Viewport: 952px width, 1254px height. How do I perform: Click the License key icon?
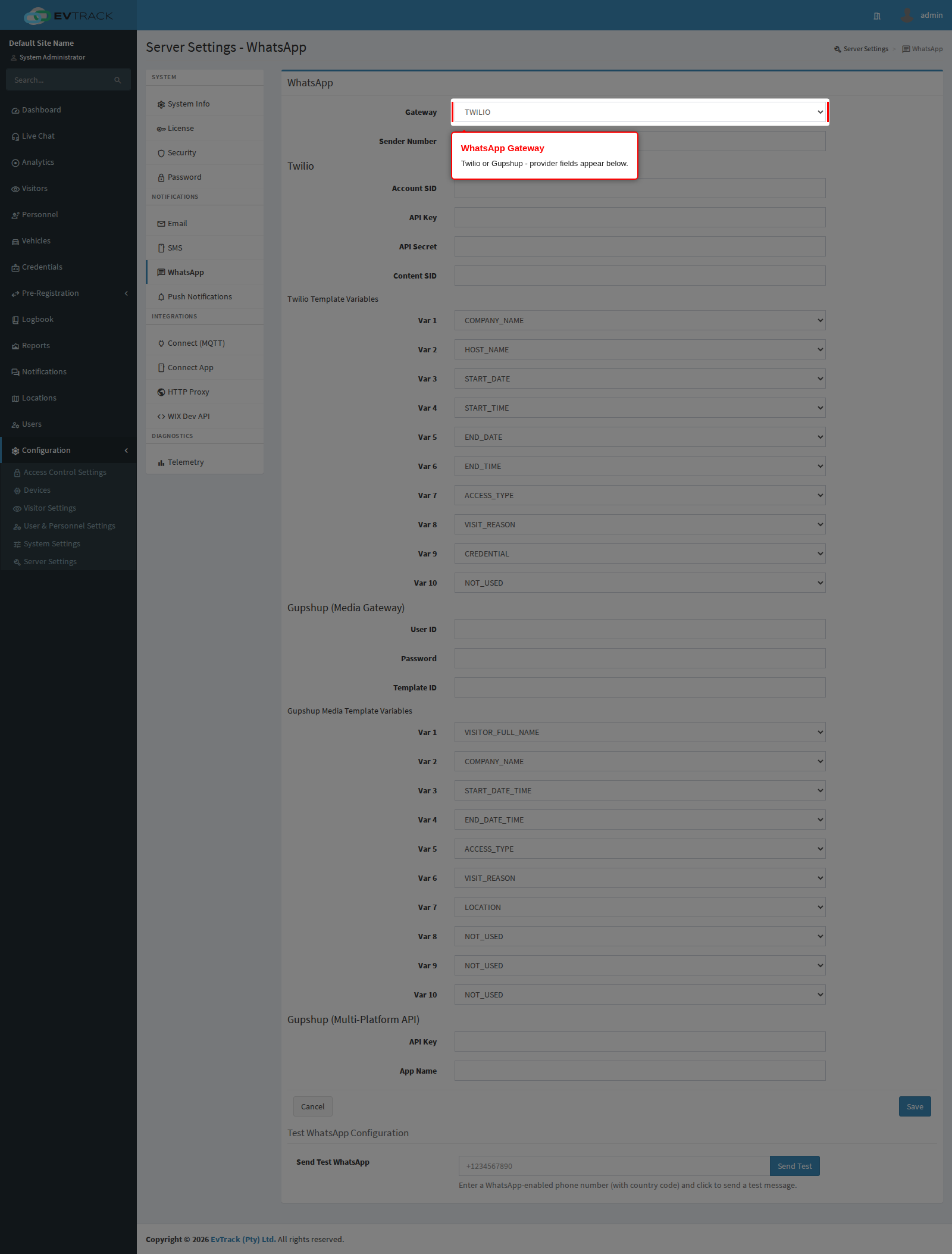tap(161, 129)
